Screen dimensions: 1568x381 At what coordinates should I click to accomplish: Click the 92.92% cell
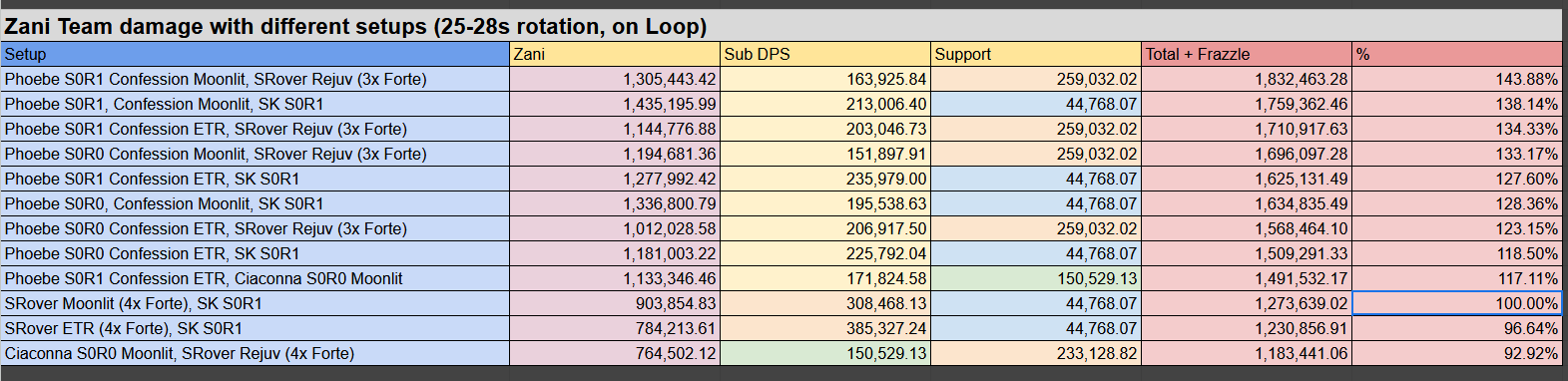[x=1457, y=353]
